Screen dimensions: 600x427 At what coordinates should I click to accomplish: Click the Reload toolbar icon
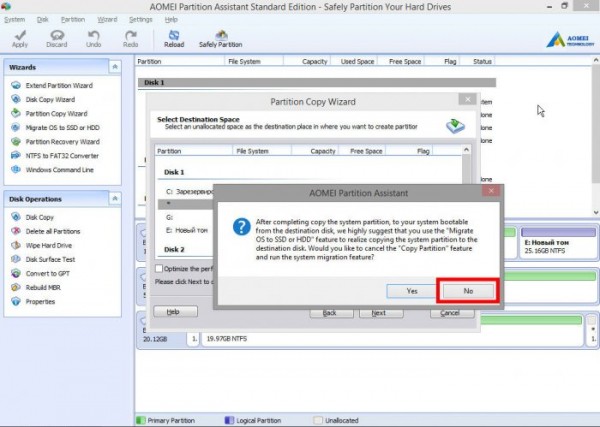tap(174, 35)
